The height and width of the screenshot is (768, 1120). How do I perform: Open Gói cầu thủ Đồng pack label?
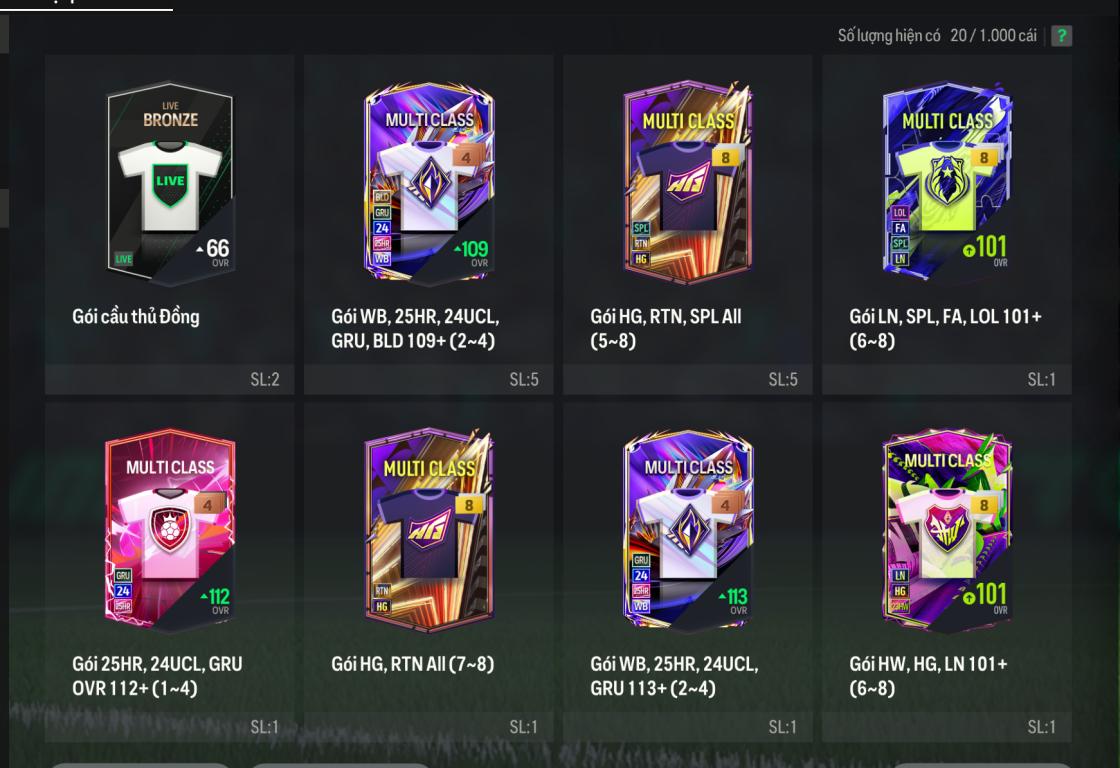point(136,316)
